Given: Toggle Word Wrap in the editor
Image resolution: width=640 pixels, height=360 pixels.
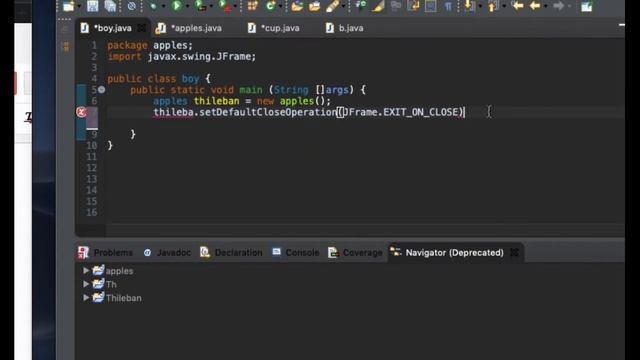Looking at the screenshot, I should coord(413,6).
